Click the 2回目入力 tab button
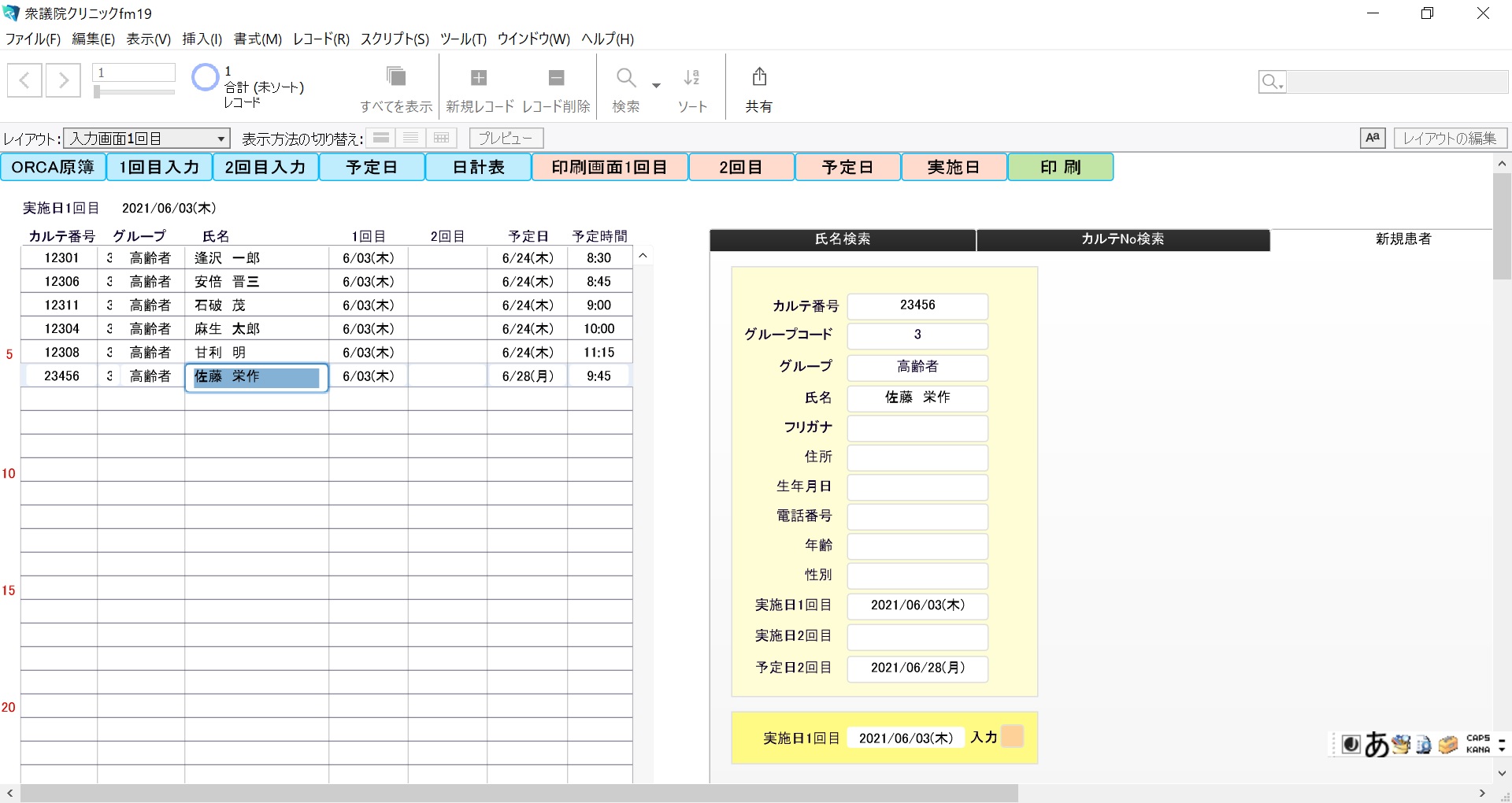This screenshot has height=803, width=1512. 265,167
